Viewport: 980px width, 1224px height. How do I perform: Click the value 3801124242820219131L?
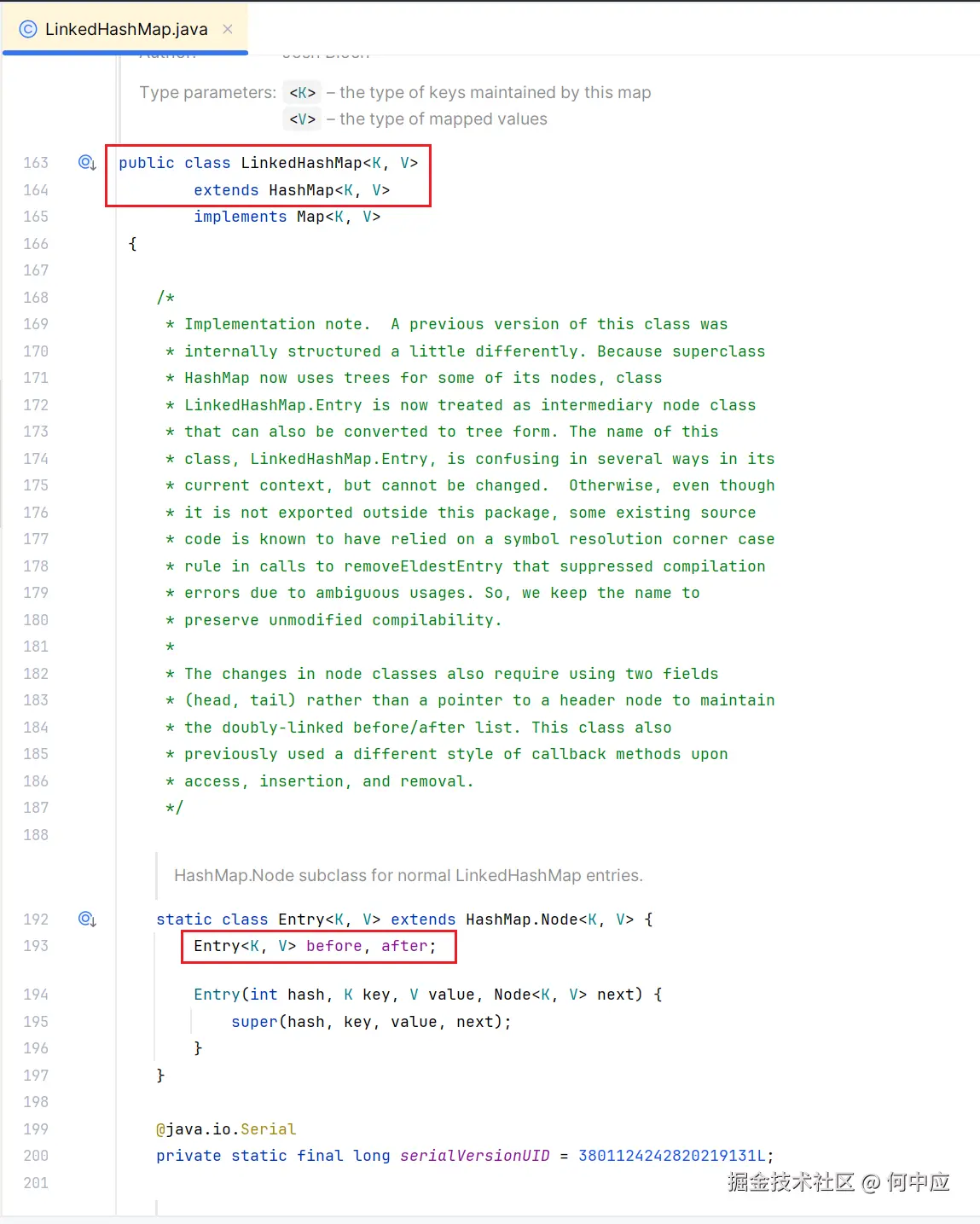coord(672,1156)
